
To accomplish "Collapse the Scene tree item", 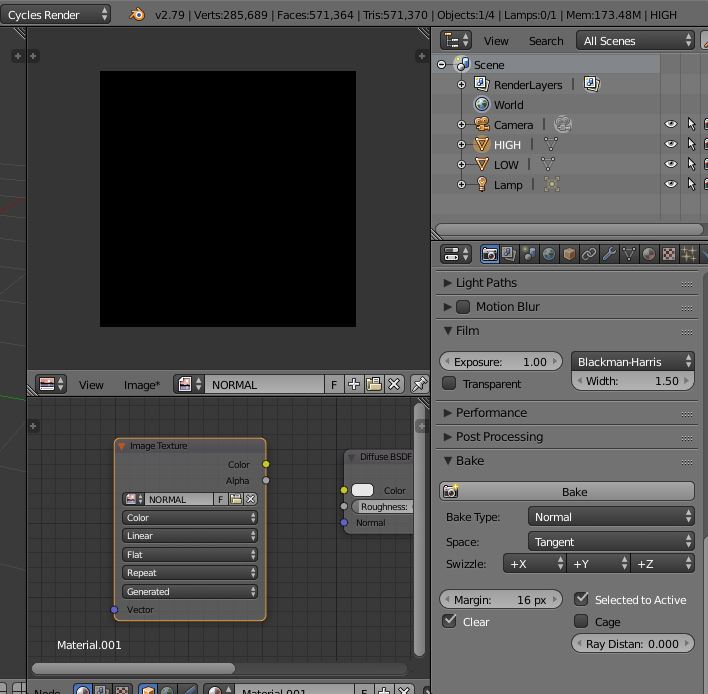I will [x=442, y=65].
